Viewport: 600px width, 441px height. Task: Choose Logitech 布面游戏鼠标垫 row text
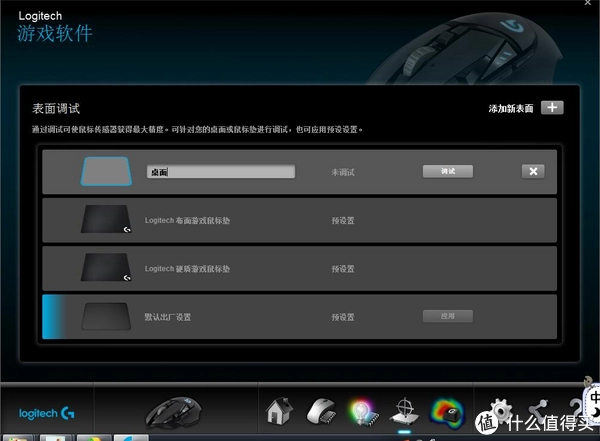[187, 220]
